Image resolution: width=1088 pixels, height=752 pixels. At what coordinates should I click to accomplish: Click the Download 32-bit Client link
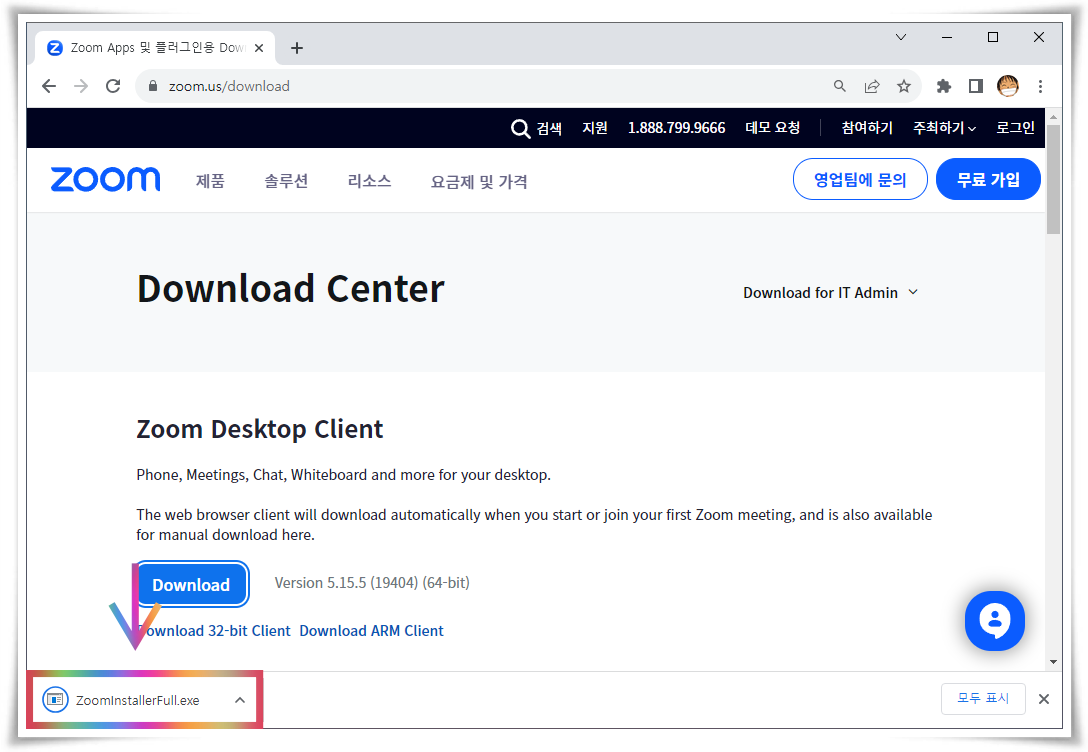(x=214, y=631)
